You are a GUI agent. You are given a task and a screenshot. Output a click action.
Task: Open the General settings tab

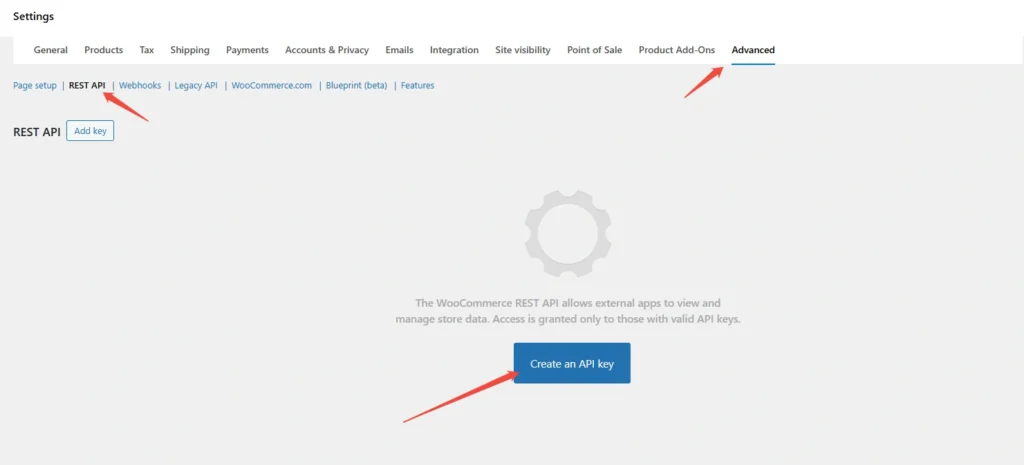[50, 50]
